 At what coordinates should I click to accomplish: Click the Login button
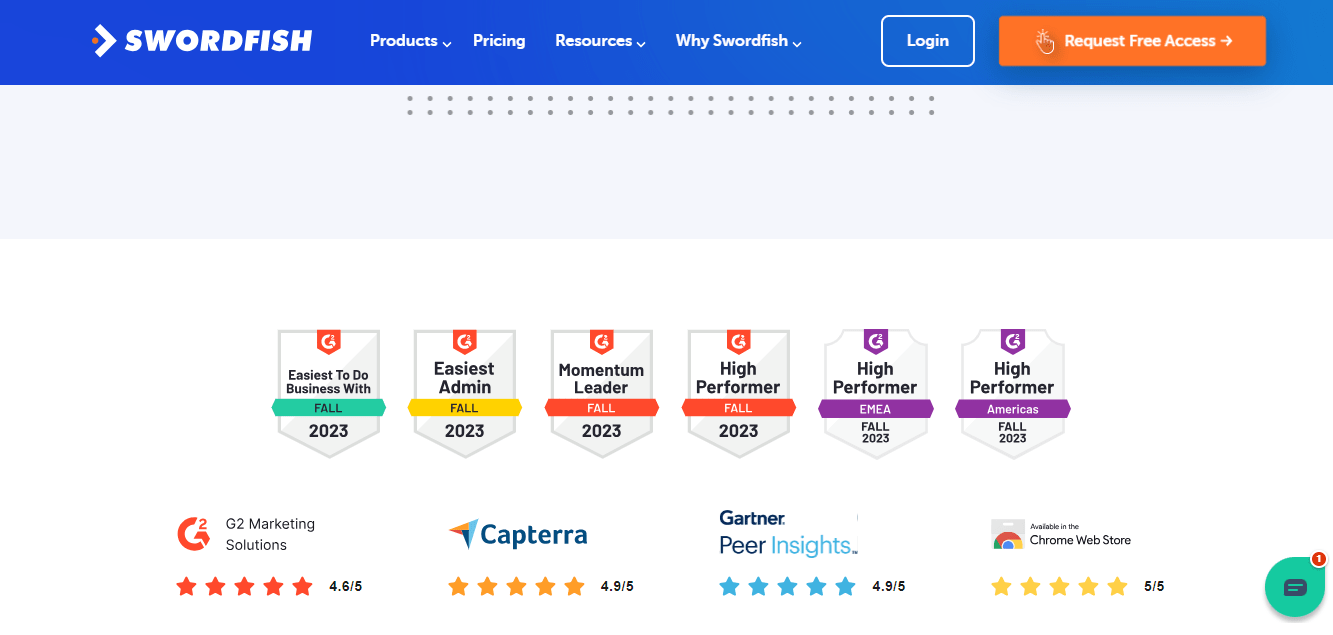coord(927,41)
